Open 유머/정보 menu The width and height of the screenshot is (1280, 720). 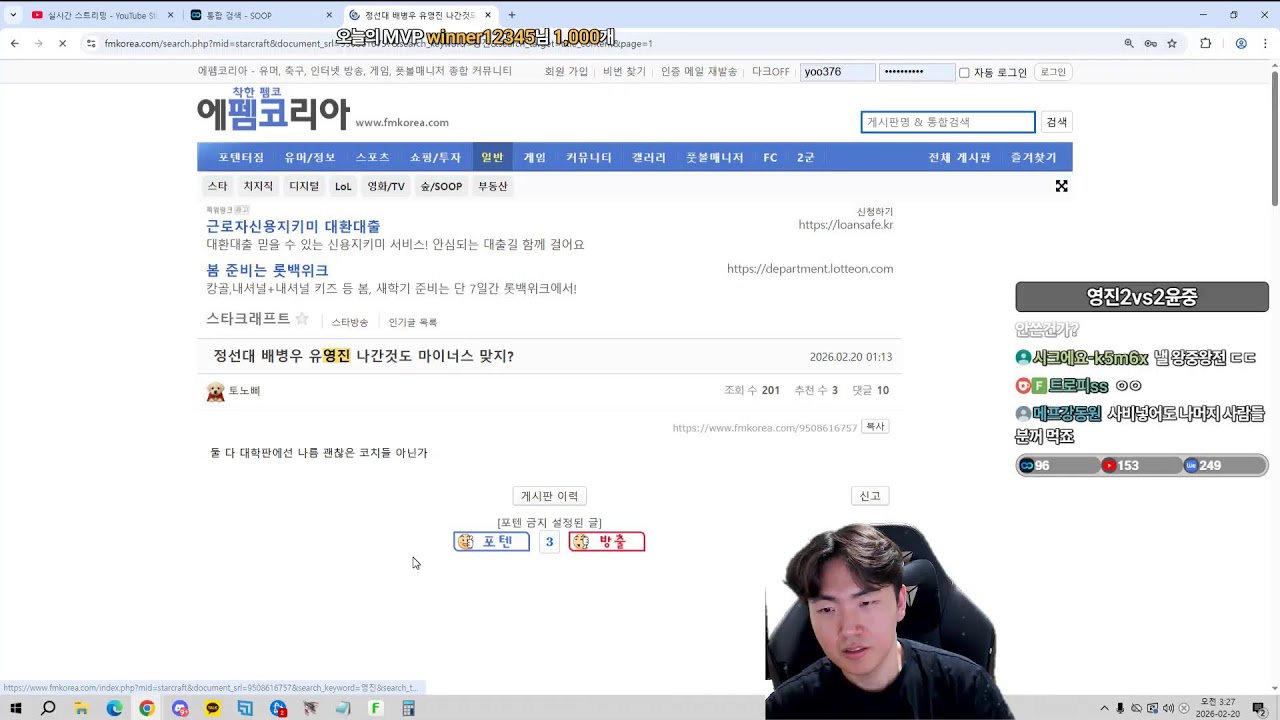(310, 157)
